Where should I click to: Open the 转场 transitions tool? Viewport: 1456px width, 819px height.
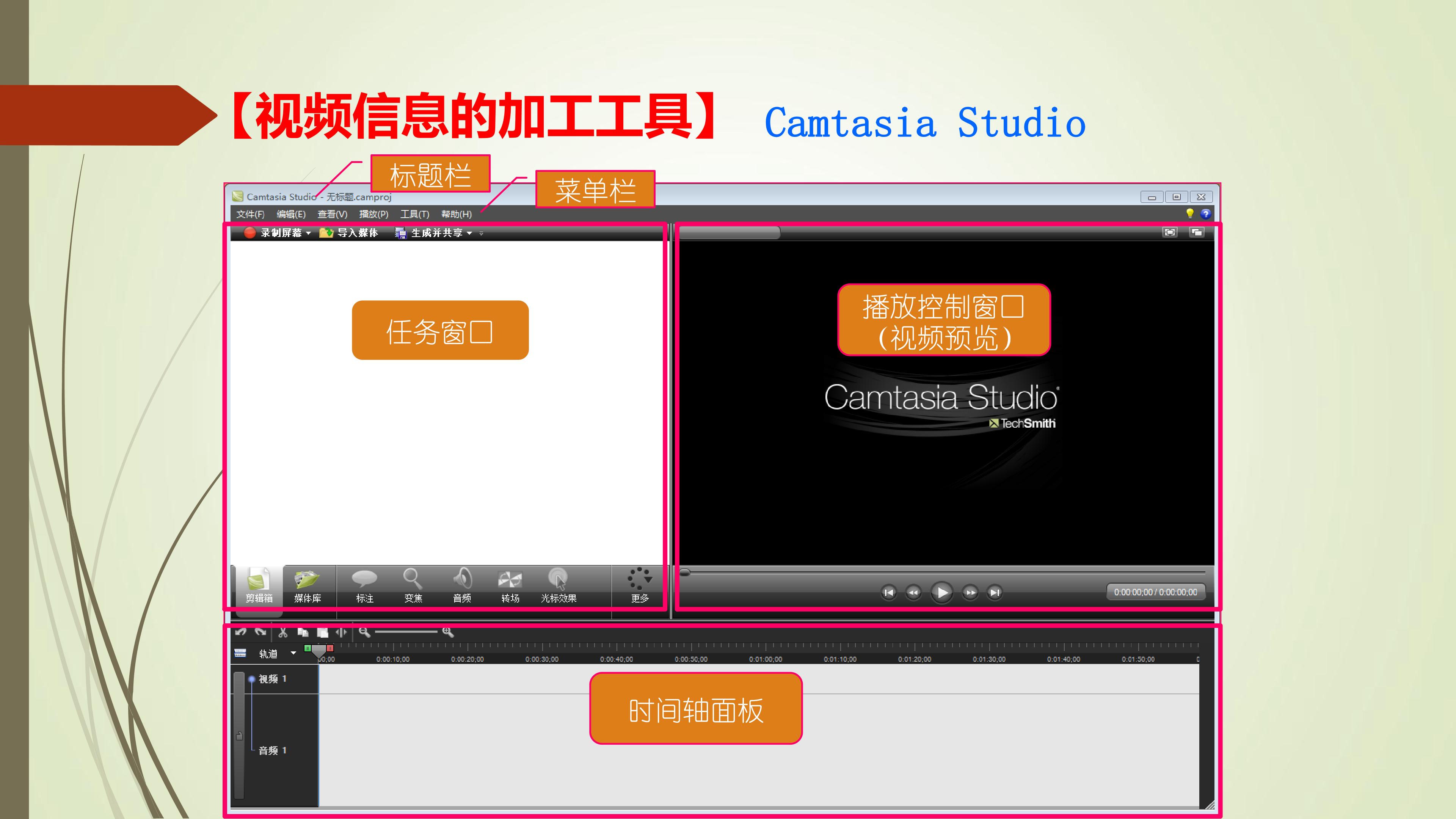pos(510,586)
